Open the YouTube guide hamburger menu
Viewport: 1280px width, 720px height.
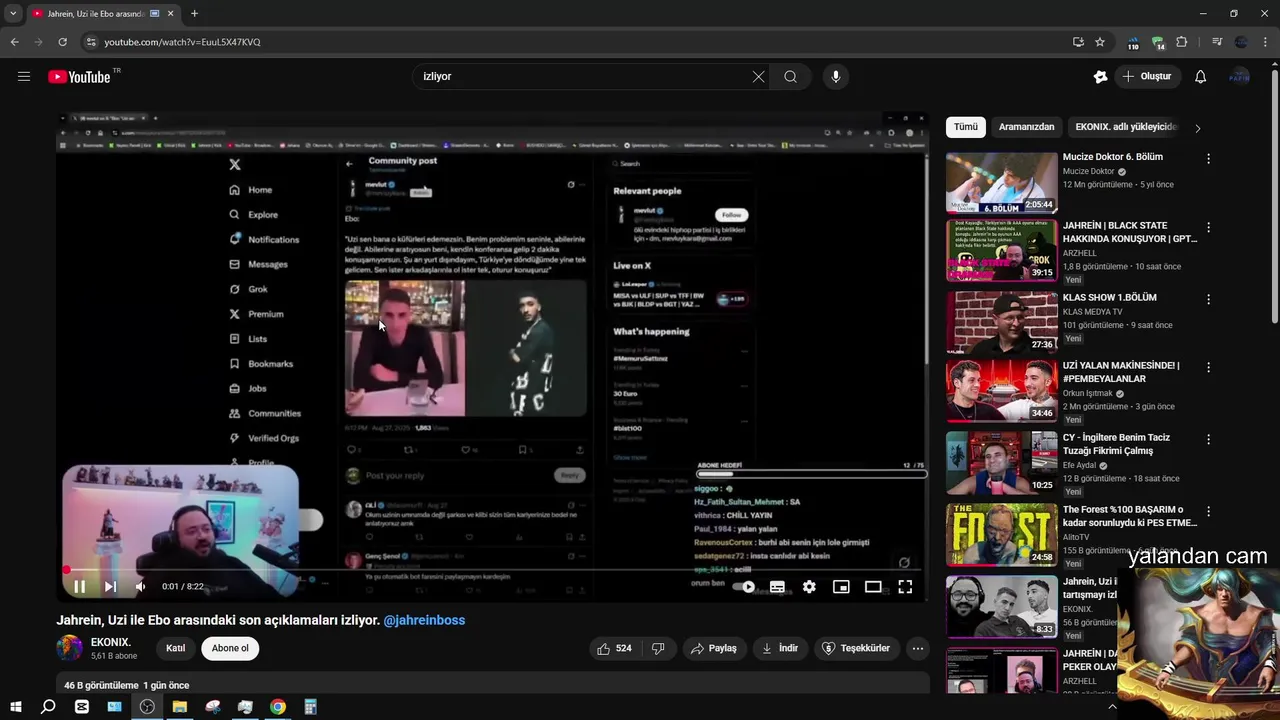(24, 76)
